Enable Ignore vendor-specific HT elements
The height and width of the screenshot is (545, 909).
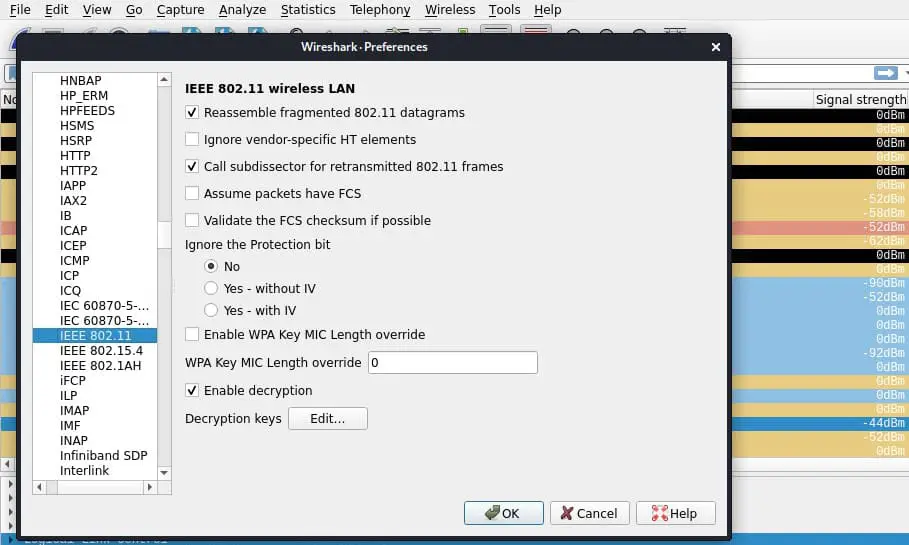point(192,140)
